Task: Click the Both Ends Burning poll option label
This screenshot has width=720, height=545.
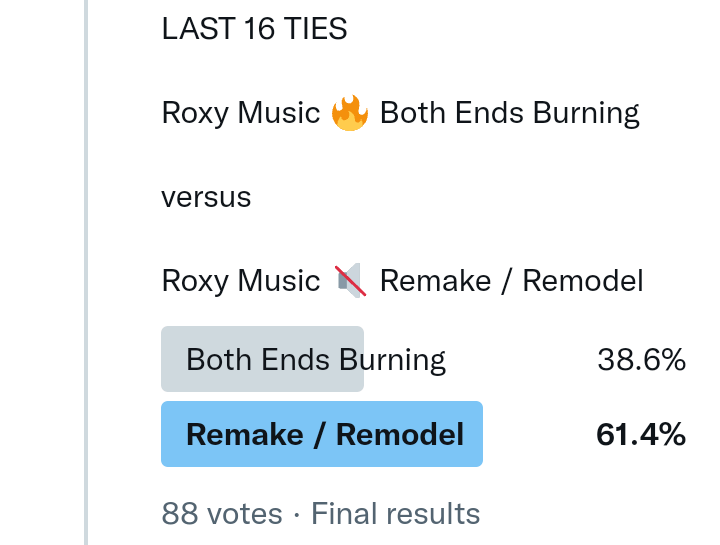Action: click(316, 359)
